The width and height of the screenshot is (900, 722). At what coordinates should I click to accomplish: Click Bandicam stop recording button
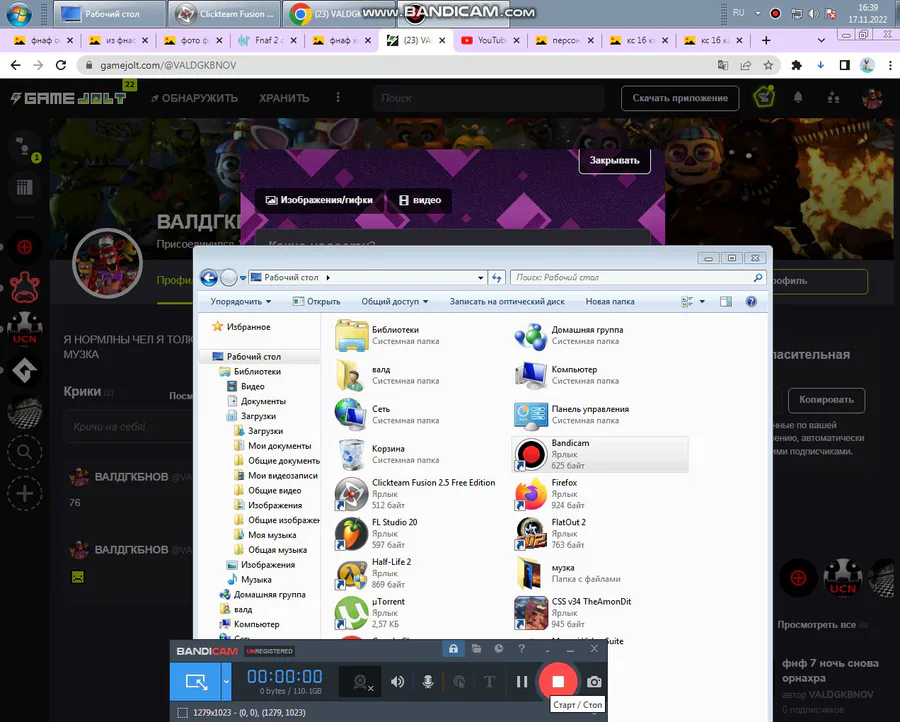coord(558,682)
